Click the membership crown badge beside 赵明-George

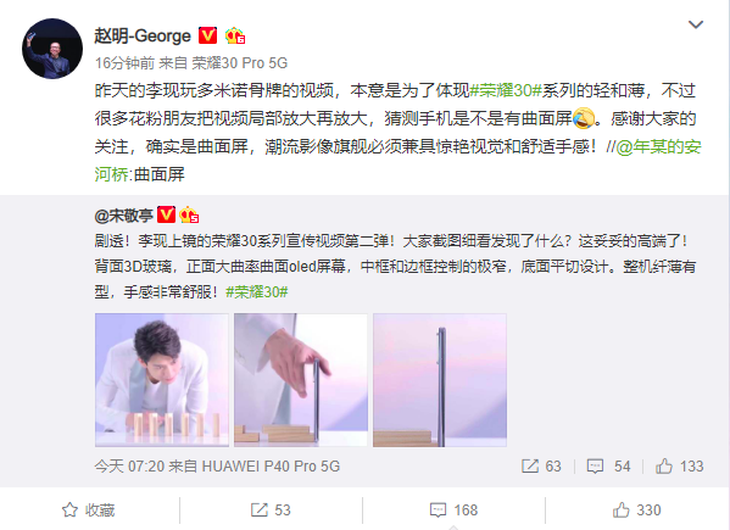[235, 36]
